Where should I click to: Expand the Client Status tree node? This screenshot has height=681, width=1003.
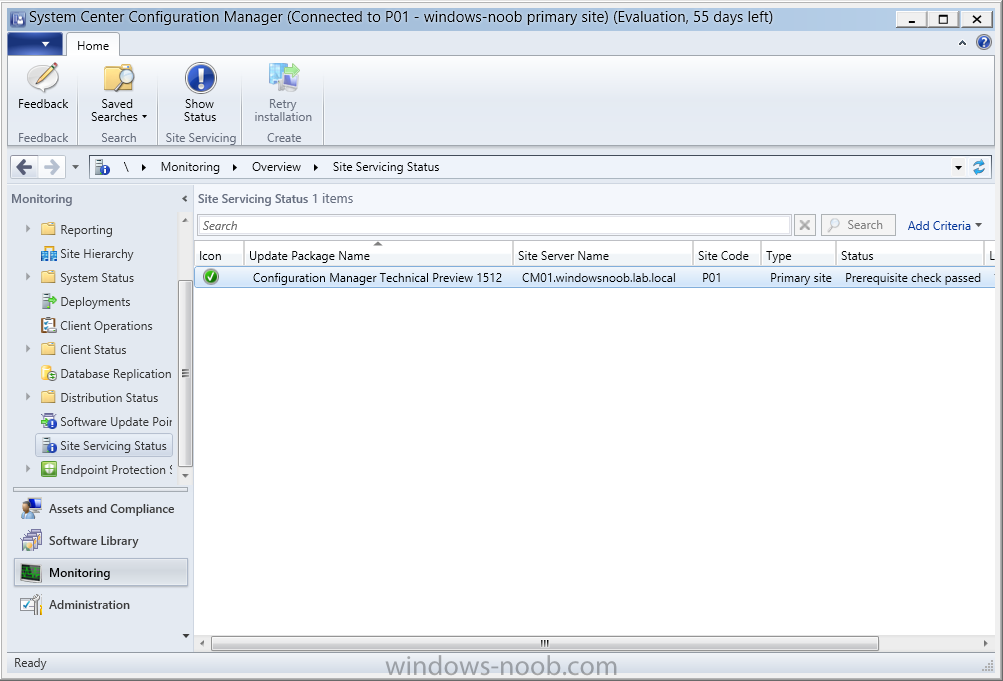28,348
